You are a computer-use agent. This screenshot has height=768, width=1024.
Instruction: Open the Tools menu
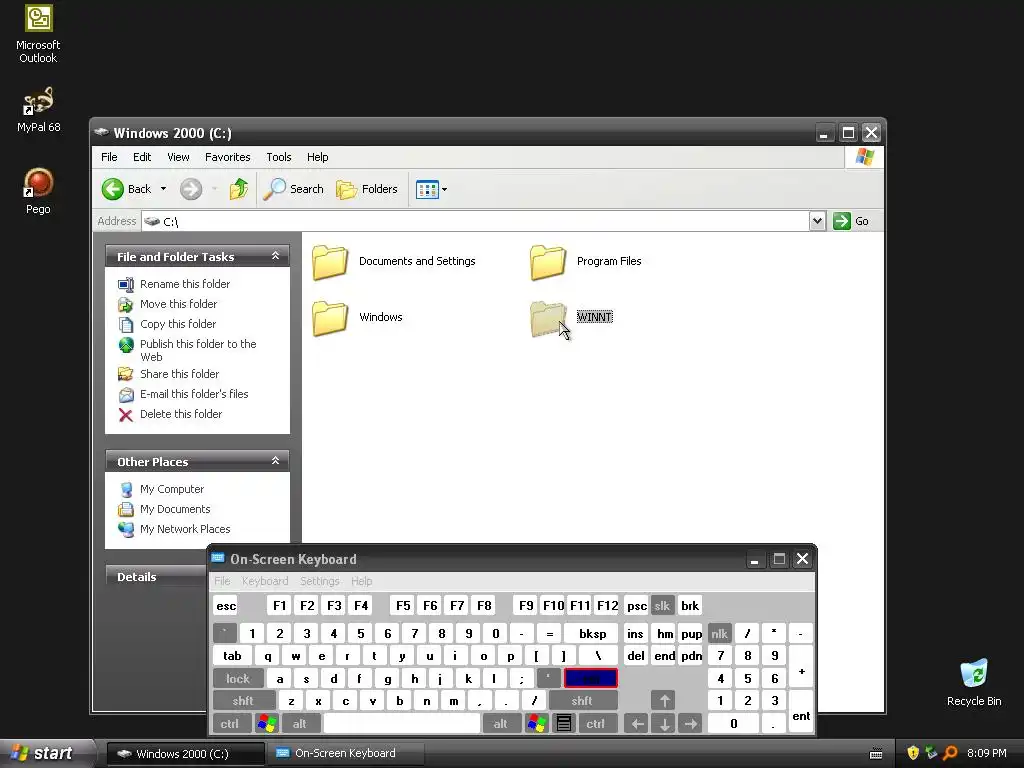[x=279, y=157]
